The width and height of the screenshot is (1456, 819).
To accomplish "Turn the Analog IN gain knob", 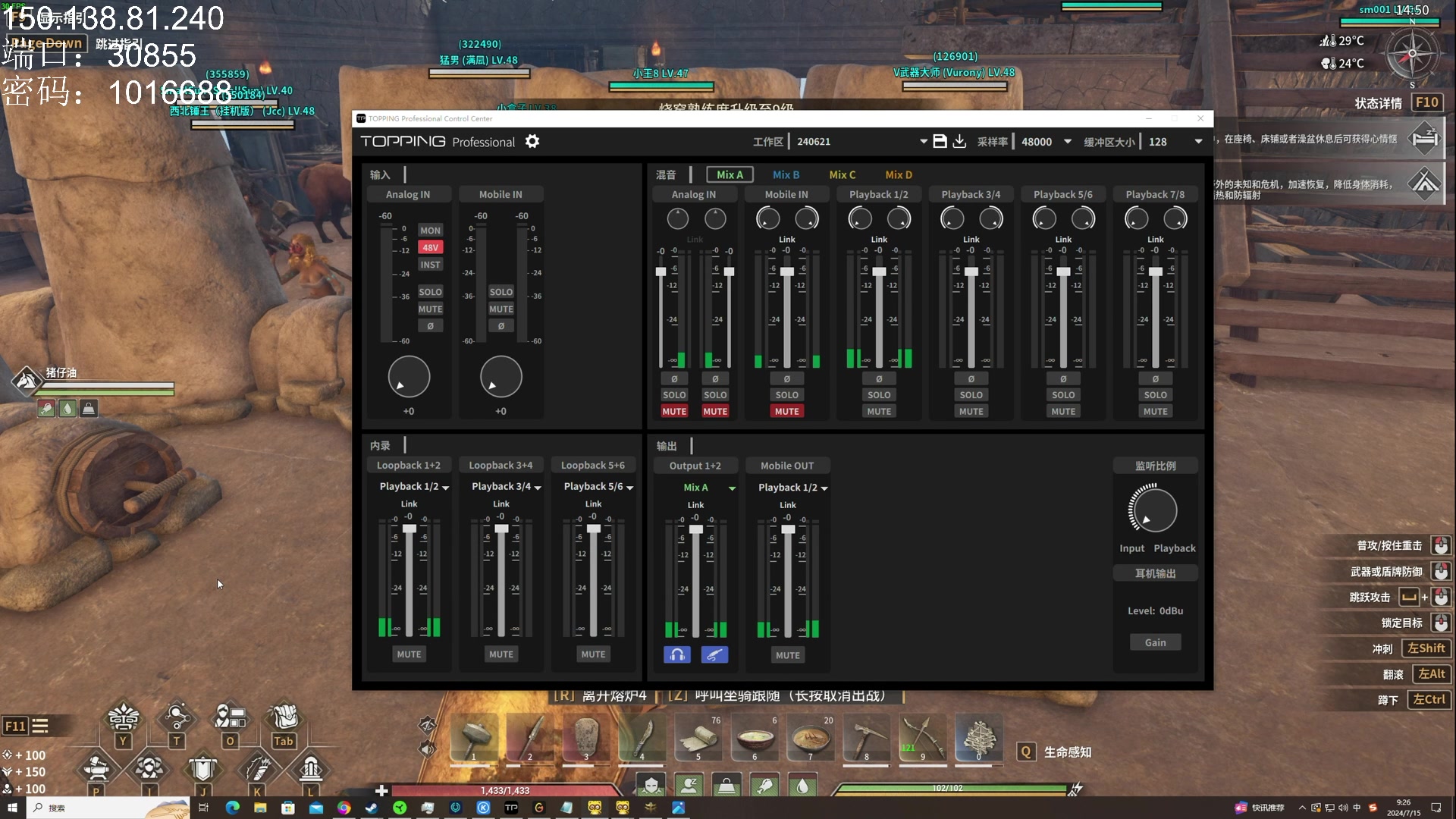I will (x=409, y=377).
